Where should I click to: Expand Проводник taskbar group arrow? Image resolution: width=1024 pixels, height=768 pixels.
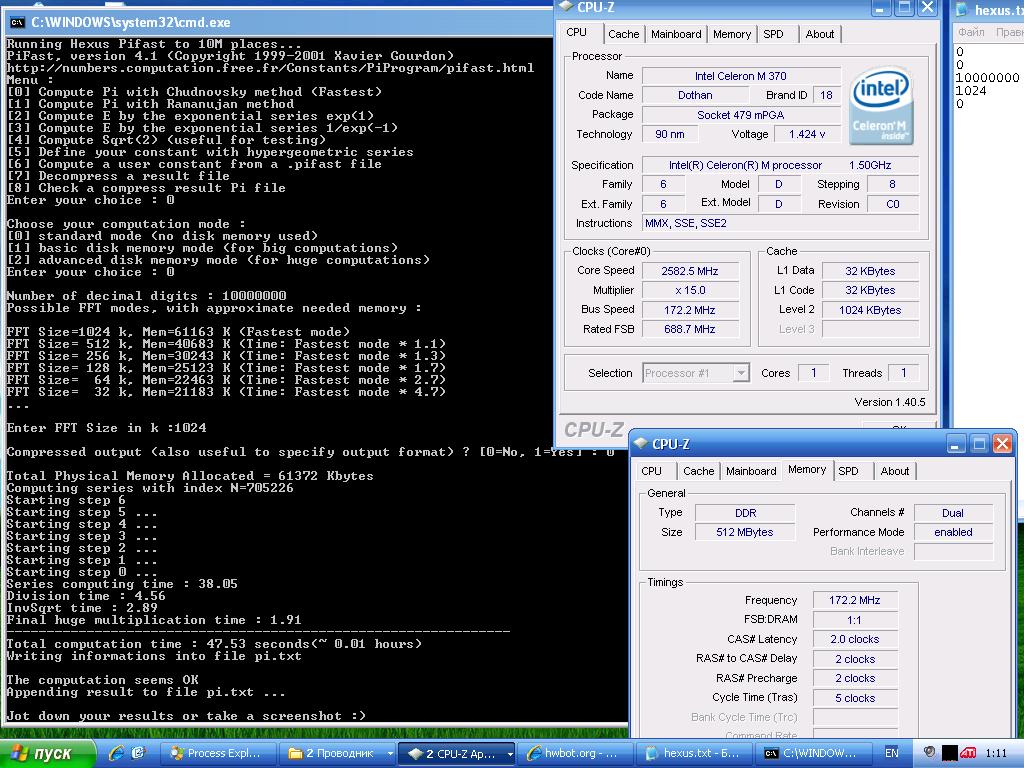coord(390,754)
